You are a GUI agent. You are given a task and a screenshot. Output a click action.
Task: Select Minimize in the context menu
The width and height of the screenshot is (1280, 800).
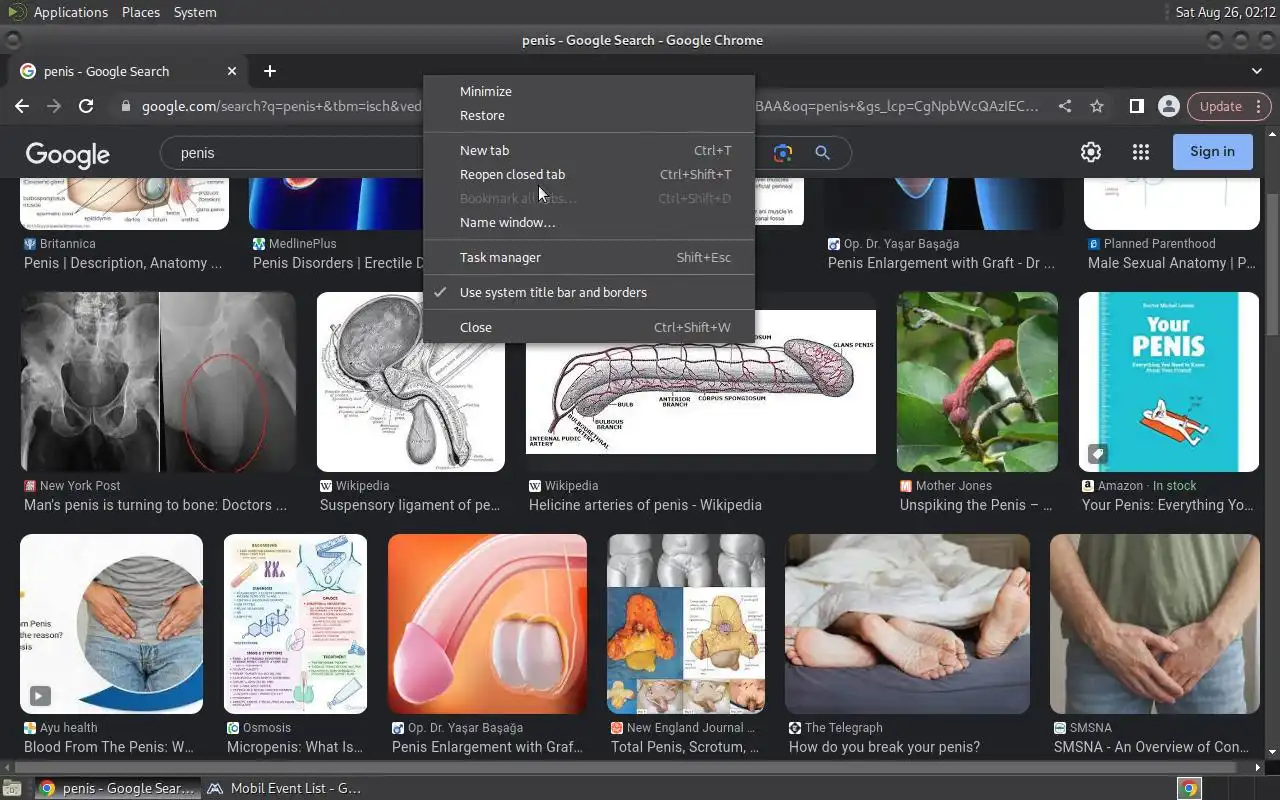click(589, 91)
